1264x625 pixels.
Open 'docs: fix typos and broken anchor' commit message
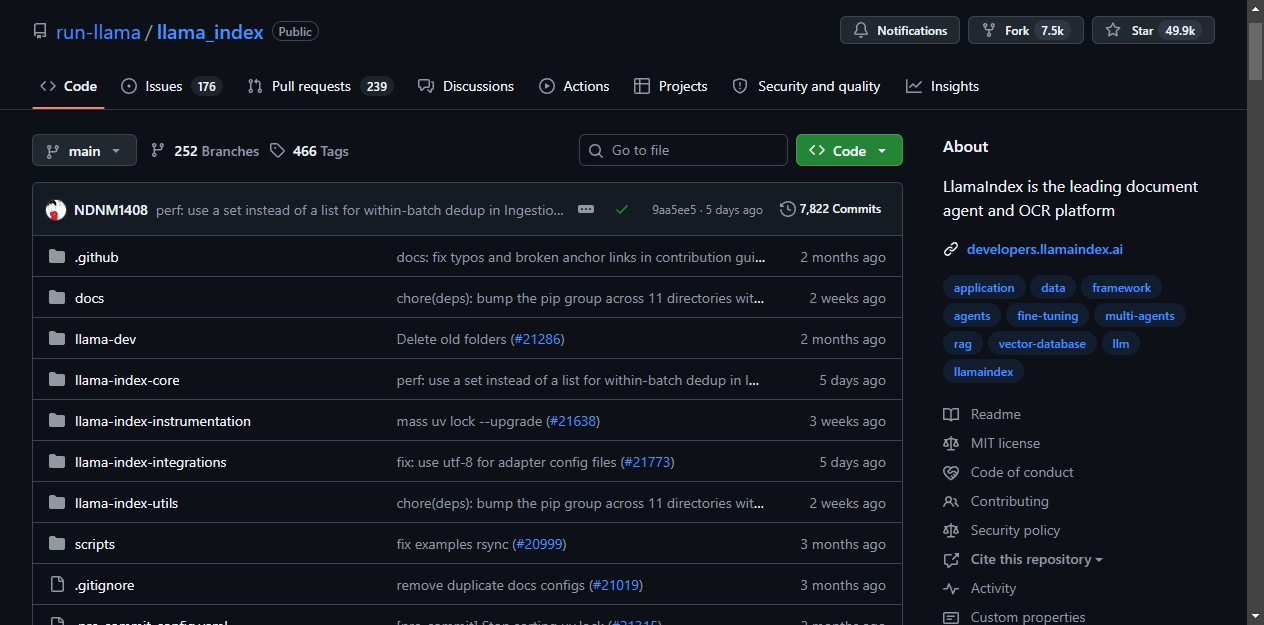[581, 257]
